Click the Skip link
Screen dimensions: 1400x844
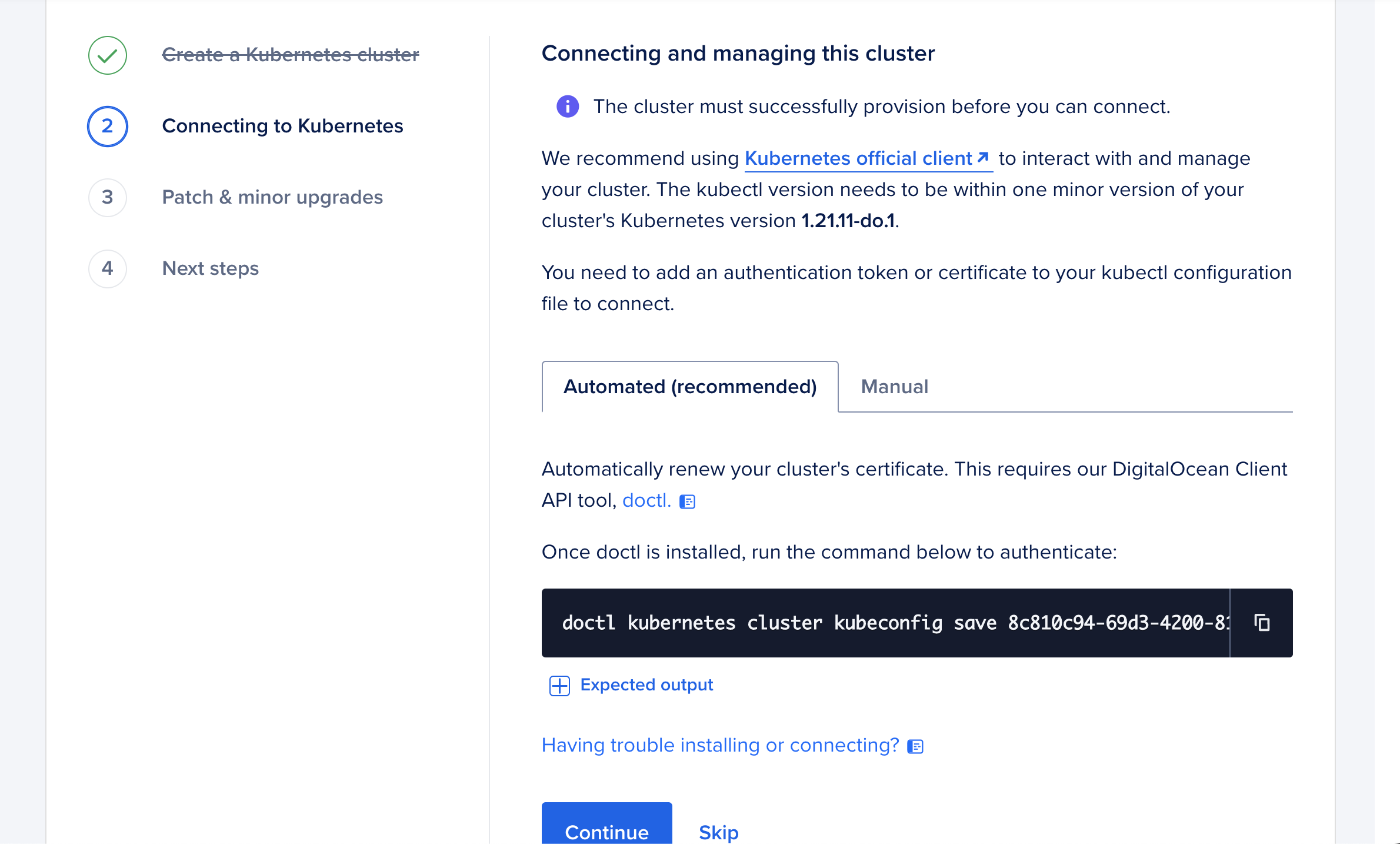pyautogui.click(x=719, y=832)
